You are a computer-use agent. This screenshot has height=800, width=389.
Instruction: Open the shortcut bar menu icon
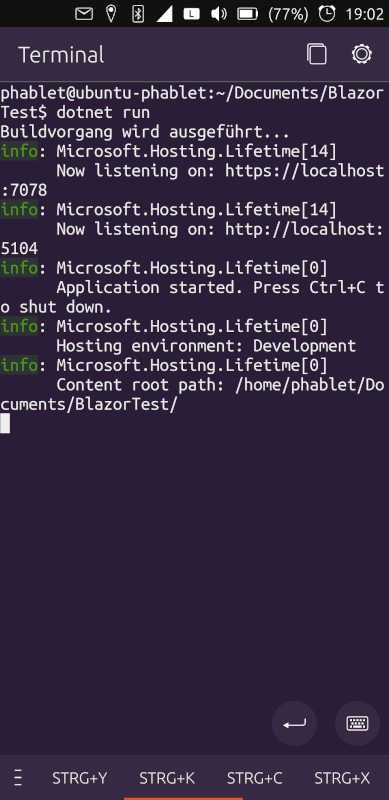click(x=18, y=778)
